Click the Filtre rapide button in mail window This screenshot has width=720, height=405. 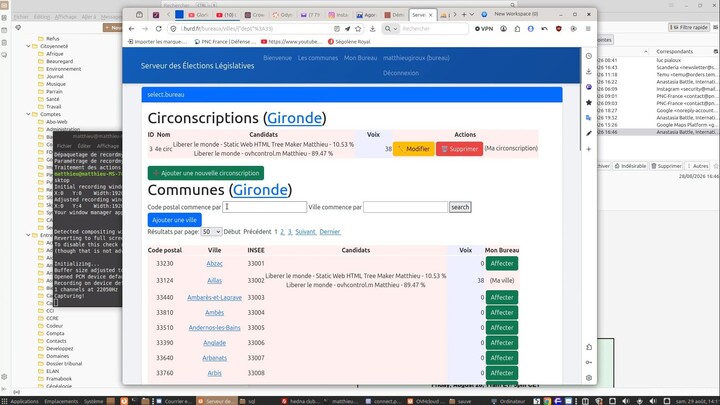689,28
